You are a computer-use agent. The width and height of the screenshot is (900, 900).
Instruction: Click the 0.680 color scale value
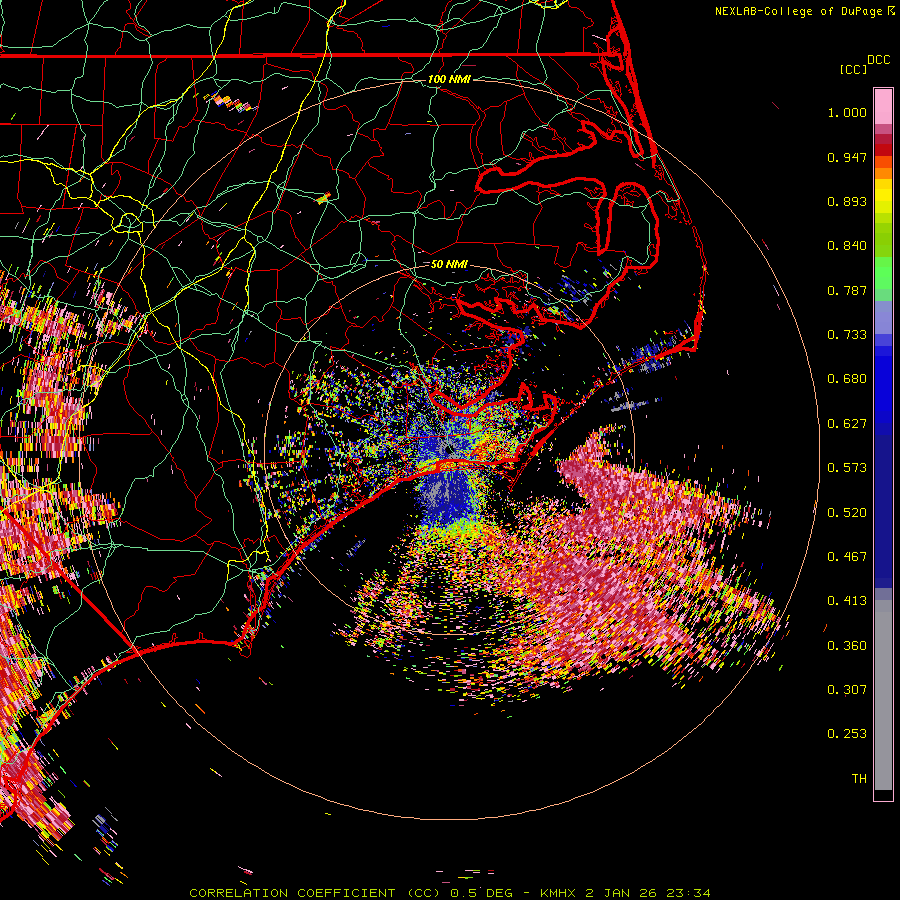[847, 379]
